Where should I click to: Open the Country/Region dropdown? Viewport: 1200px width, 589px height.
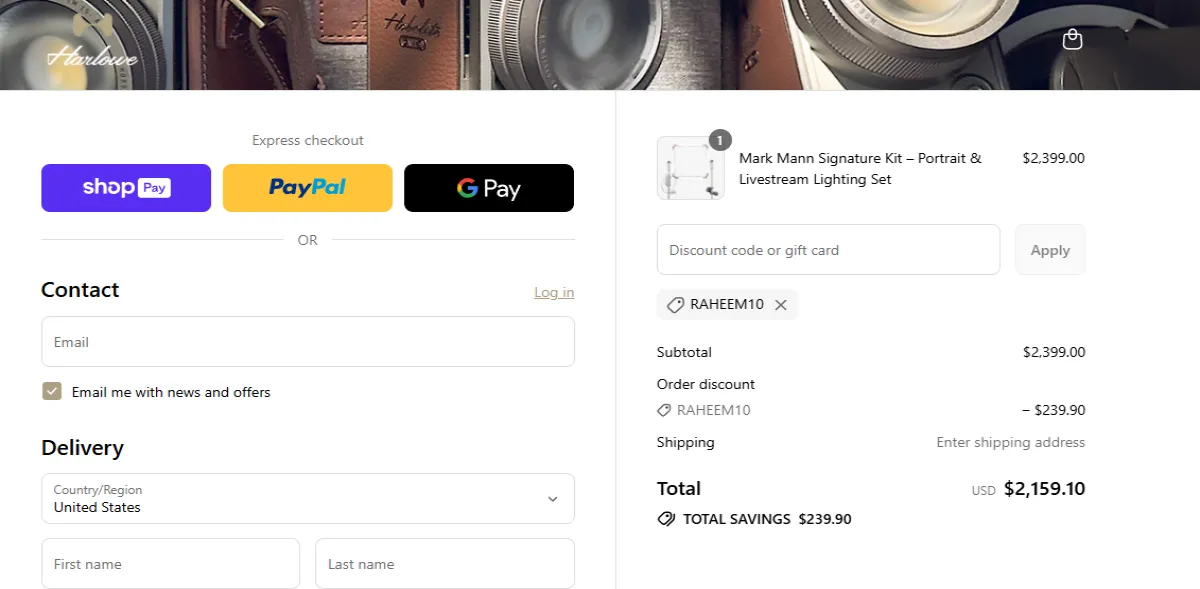[308, 498]
